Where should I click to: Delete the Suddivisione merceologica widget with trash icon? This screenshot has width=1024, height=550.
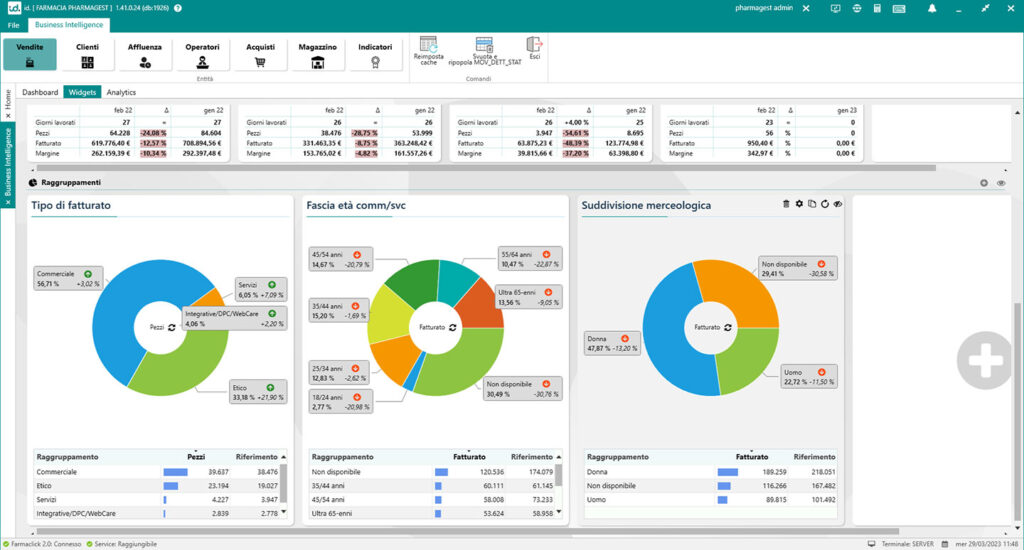pos(786,204)
